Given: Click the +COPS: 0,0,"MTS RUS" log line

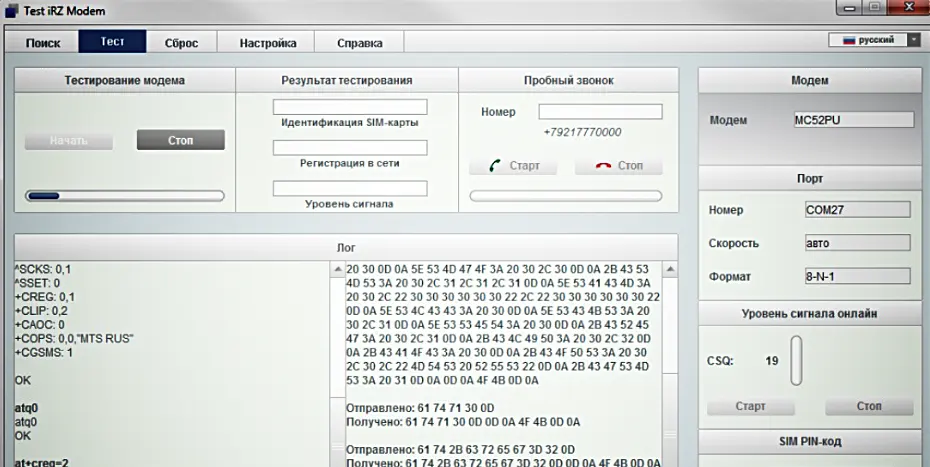Looking at the screenshot, I should click(x=74, y=338).
